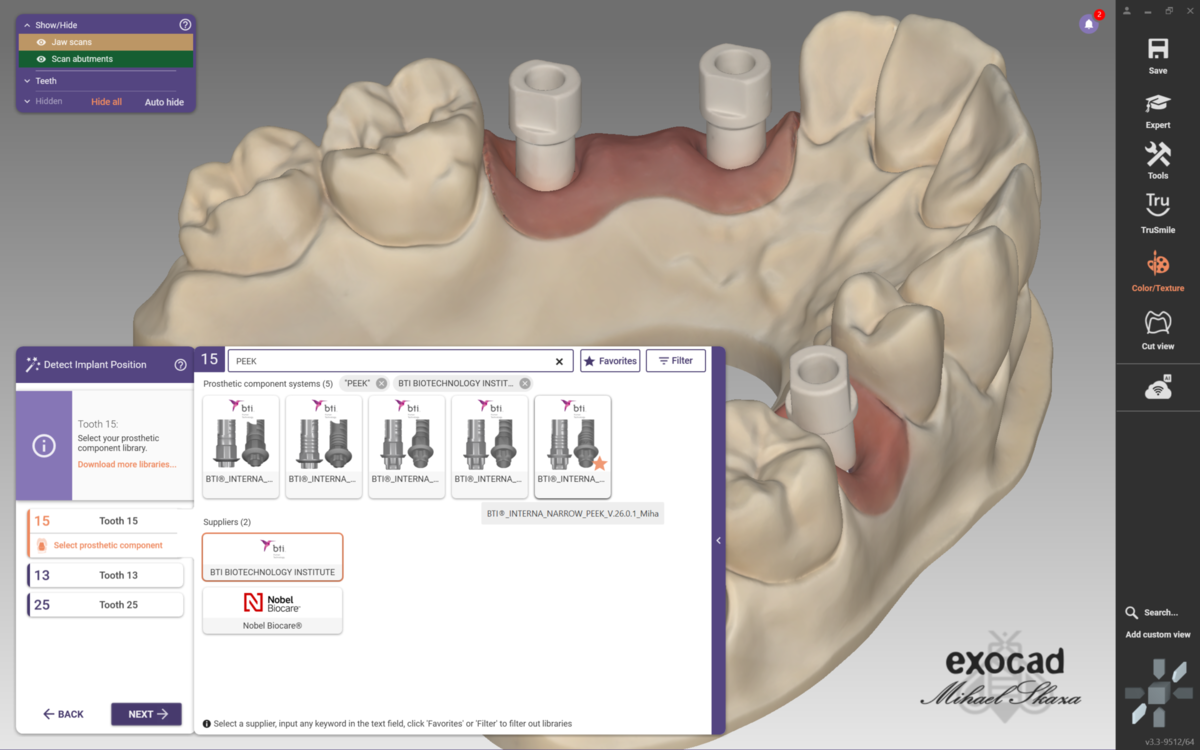Open the Download more libraries link
The image size is (1200, 750).
[127, 465]
